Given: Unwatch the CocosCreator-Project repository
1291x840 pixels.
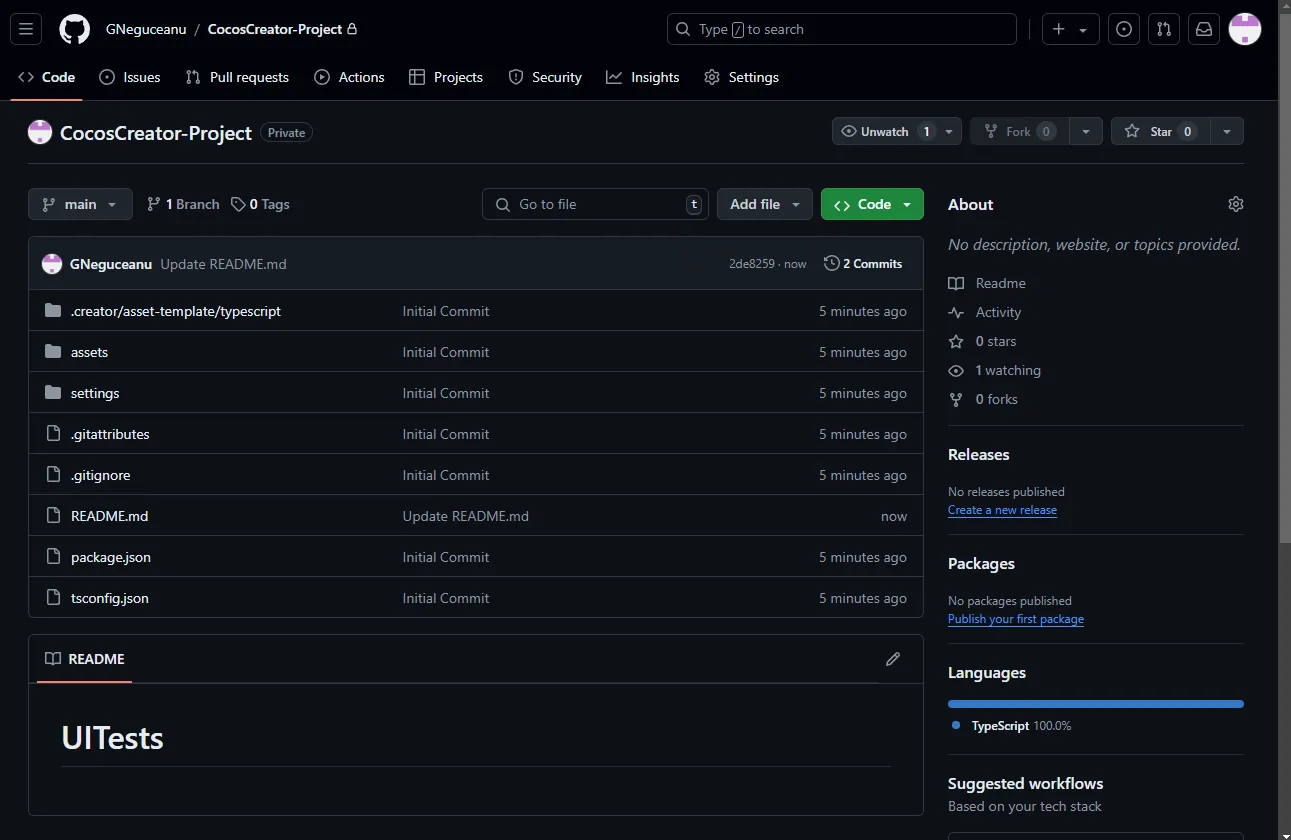Looking at the screenshot, I should [884, 130].
